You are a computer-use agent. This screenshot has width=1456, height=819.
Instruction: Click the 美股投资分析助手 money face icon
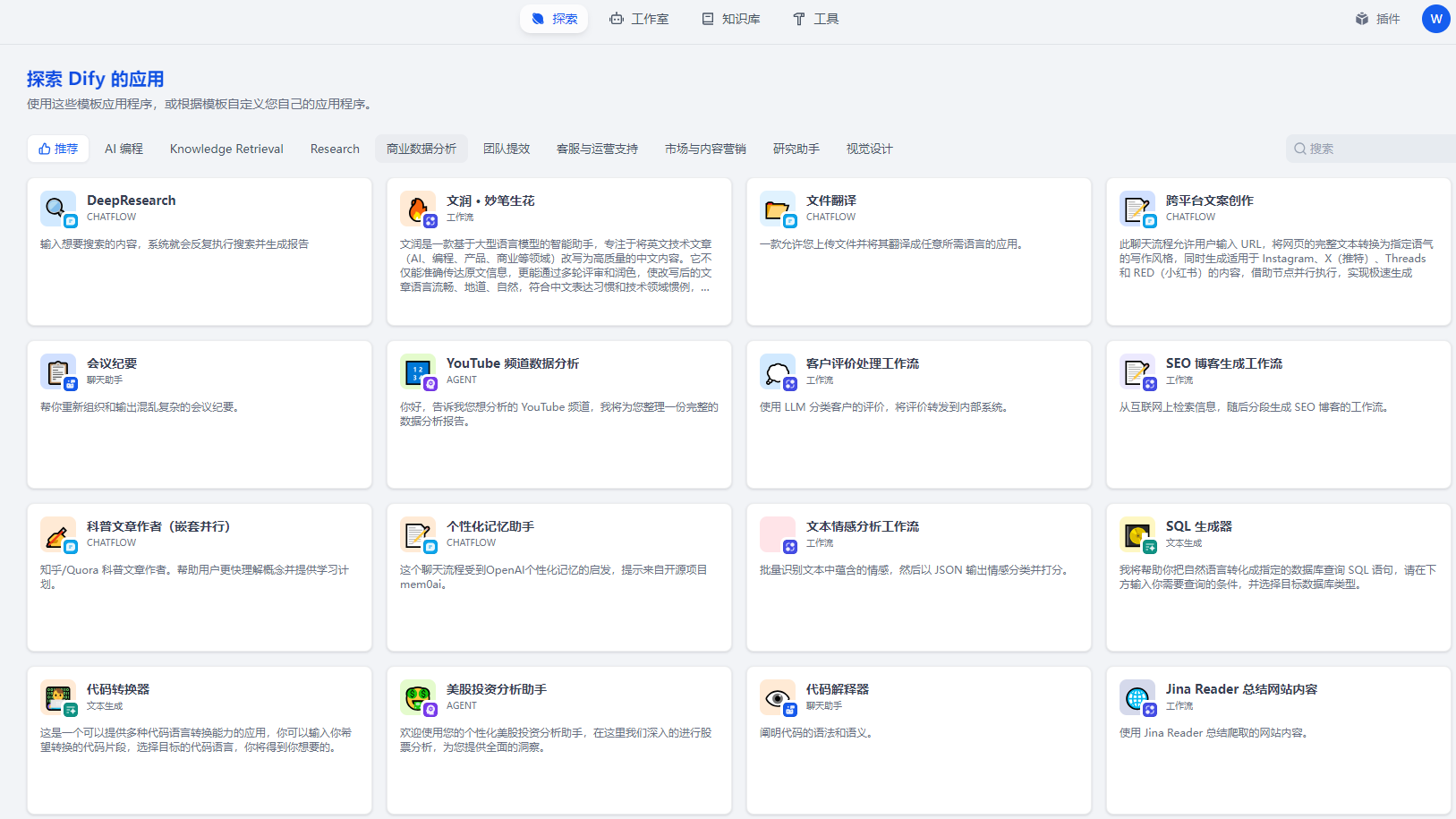[x=418, y=697]
